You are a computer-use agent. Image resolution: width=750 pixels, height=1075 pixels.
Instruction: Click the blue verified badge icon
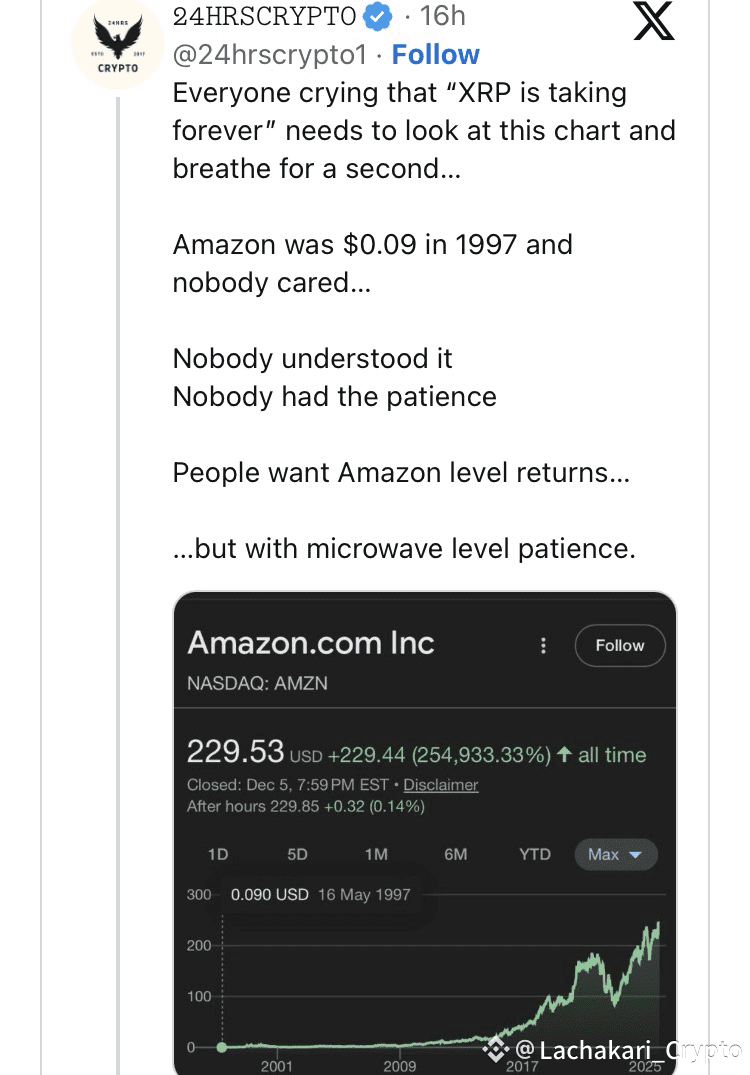pyautogui.click(x=376, y=17)
